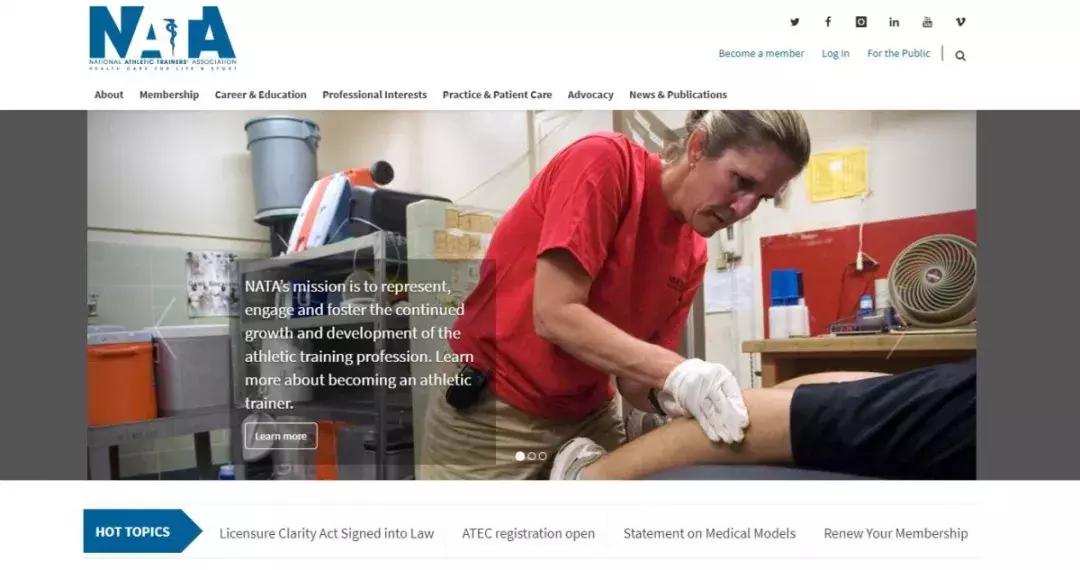Expand the Career & Education menu

click(x=260, y=95)
